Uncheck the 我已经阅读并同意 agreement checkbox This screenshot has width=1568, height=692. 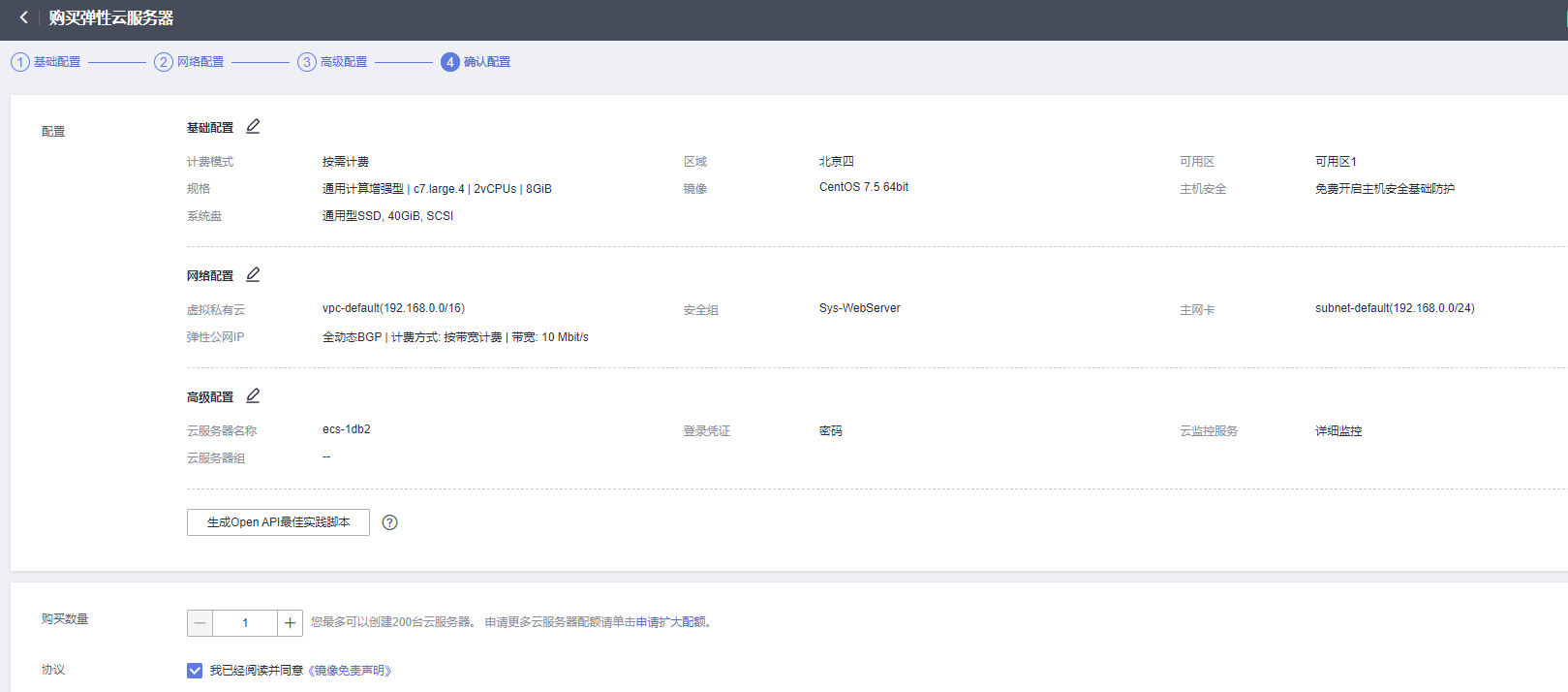[195, 671]
